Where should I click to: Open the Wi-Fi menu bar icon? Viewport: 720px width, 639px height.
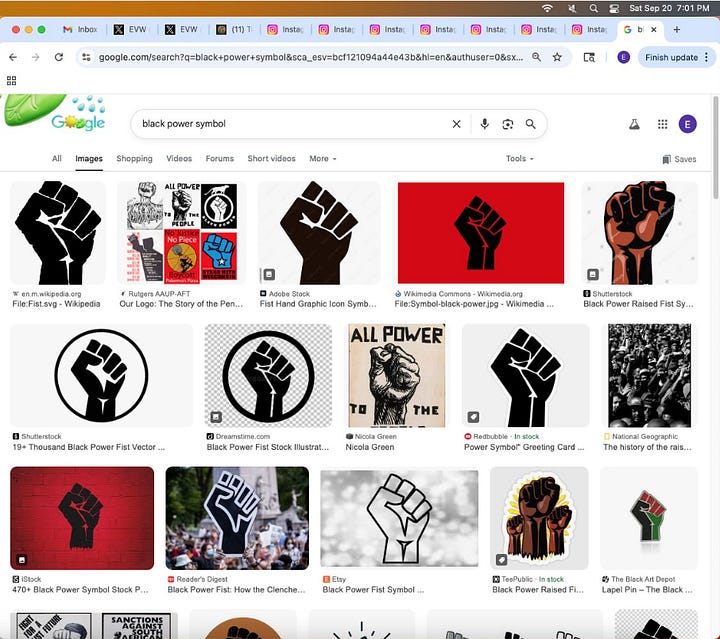pos(547,8)
